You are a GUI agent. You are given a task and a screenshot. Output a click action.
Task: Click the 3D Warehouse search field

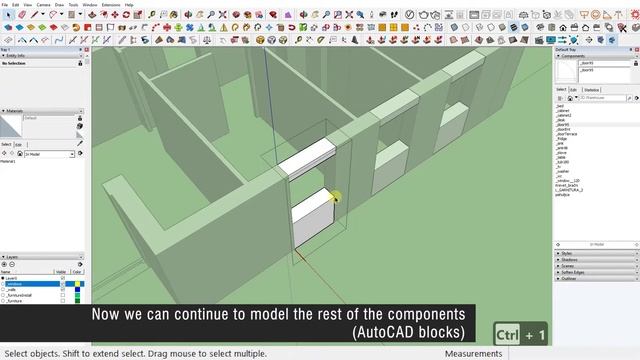602,98
